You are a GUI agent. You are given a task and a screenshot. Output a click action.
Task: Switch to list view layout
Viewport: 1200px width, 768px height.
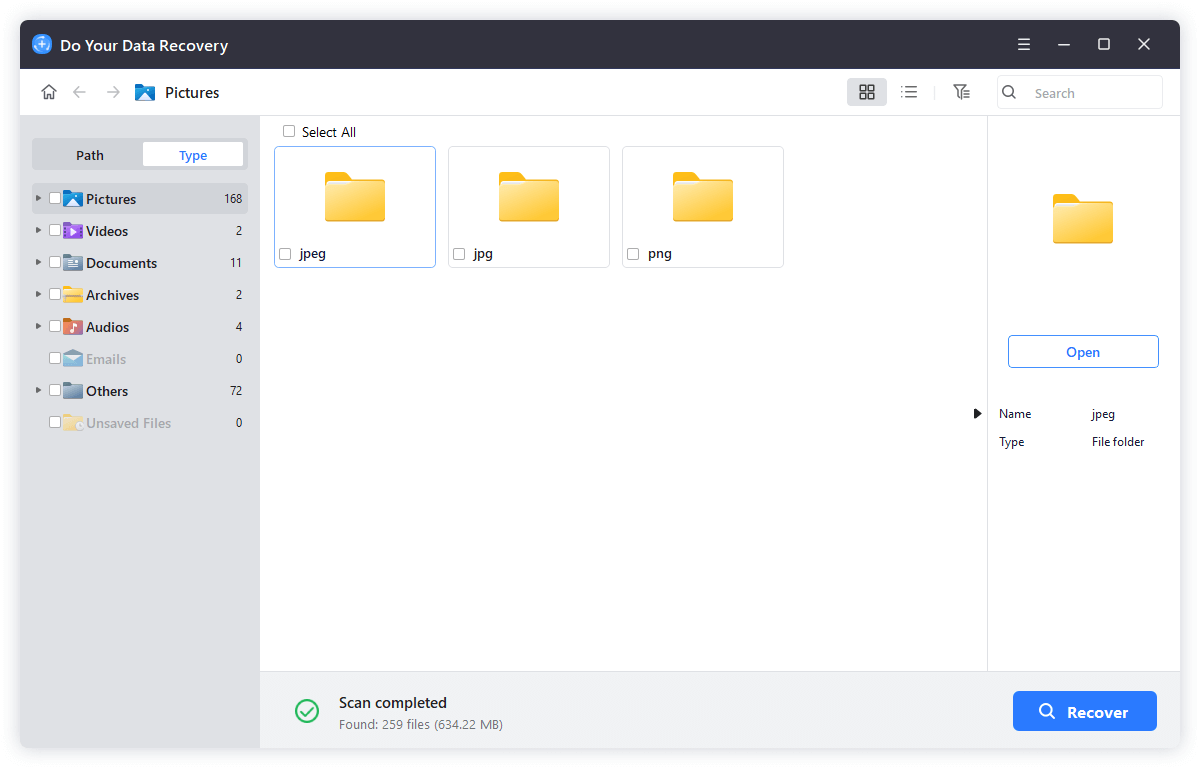pos(909,91)
